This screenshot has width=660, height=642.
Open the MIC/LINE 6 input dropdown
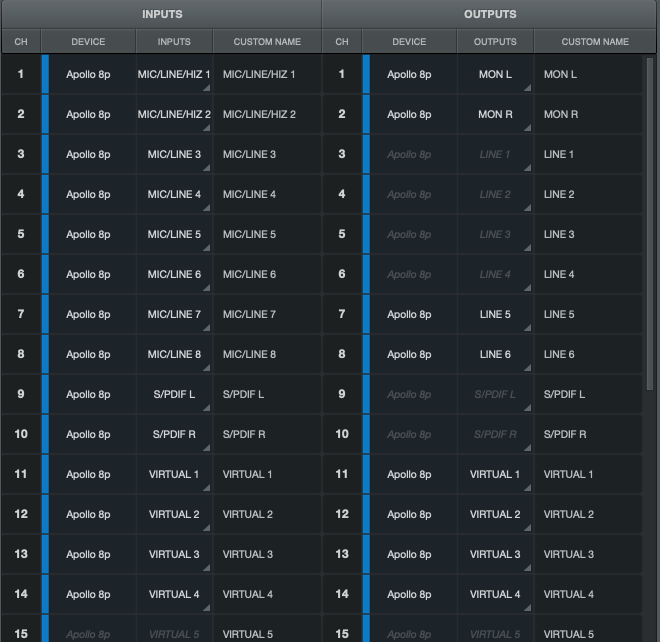(174, 274)
